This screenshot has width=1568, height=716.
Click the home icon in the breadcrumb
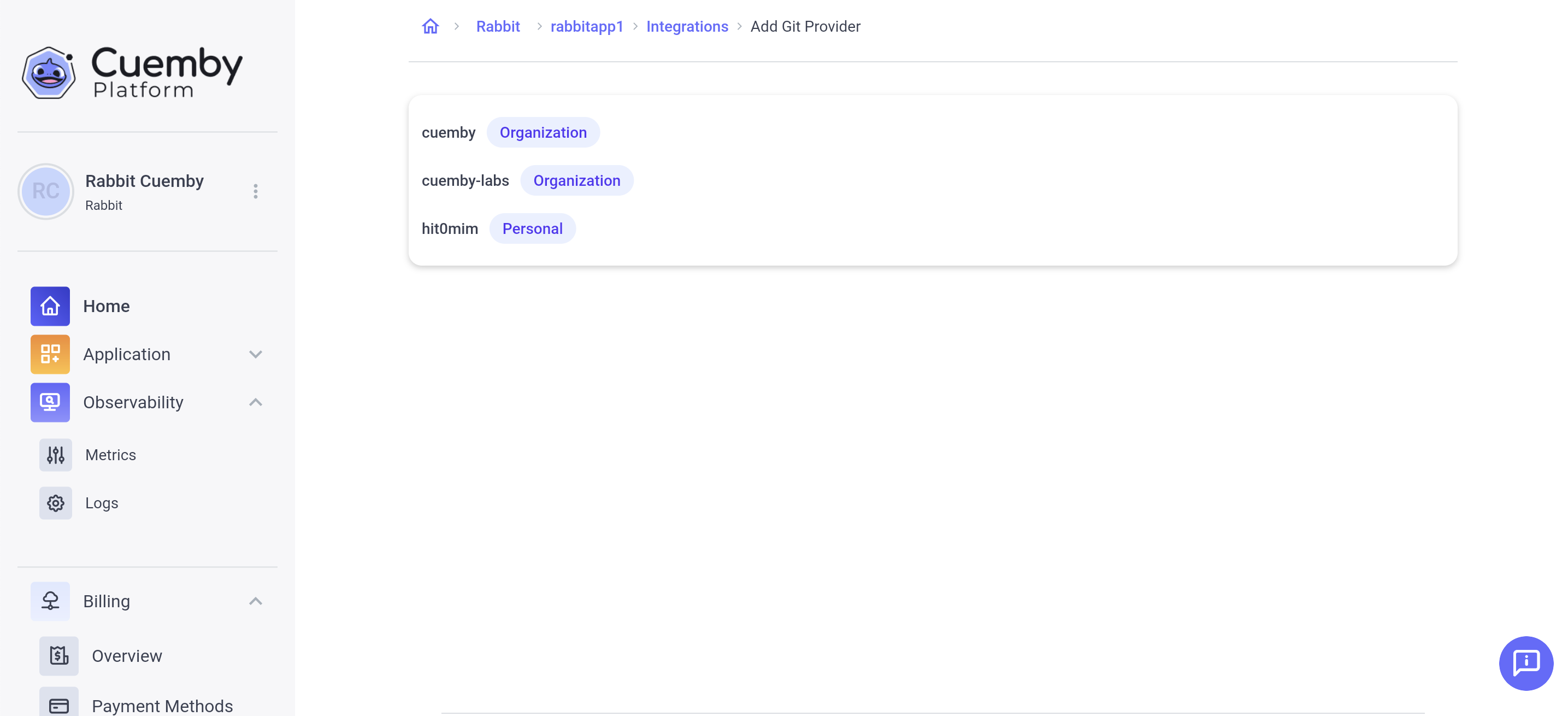pyautogui.click(x=431, y=26)
